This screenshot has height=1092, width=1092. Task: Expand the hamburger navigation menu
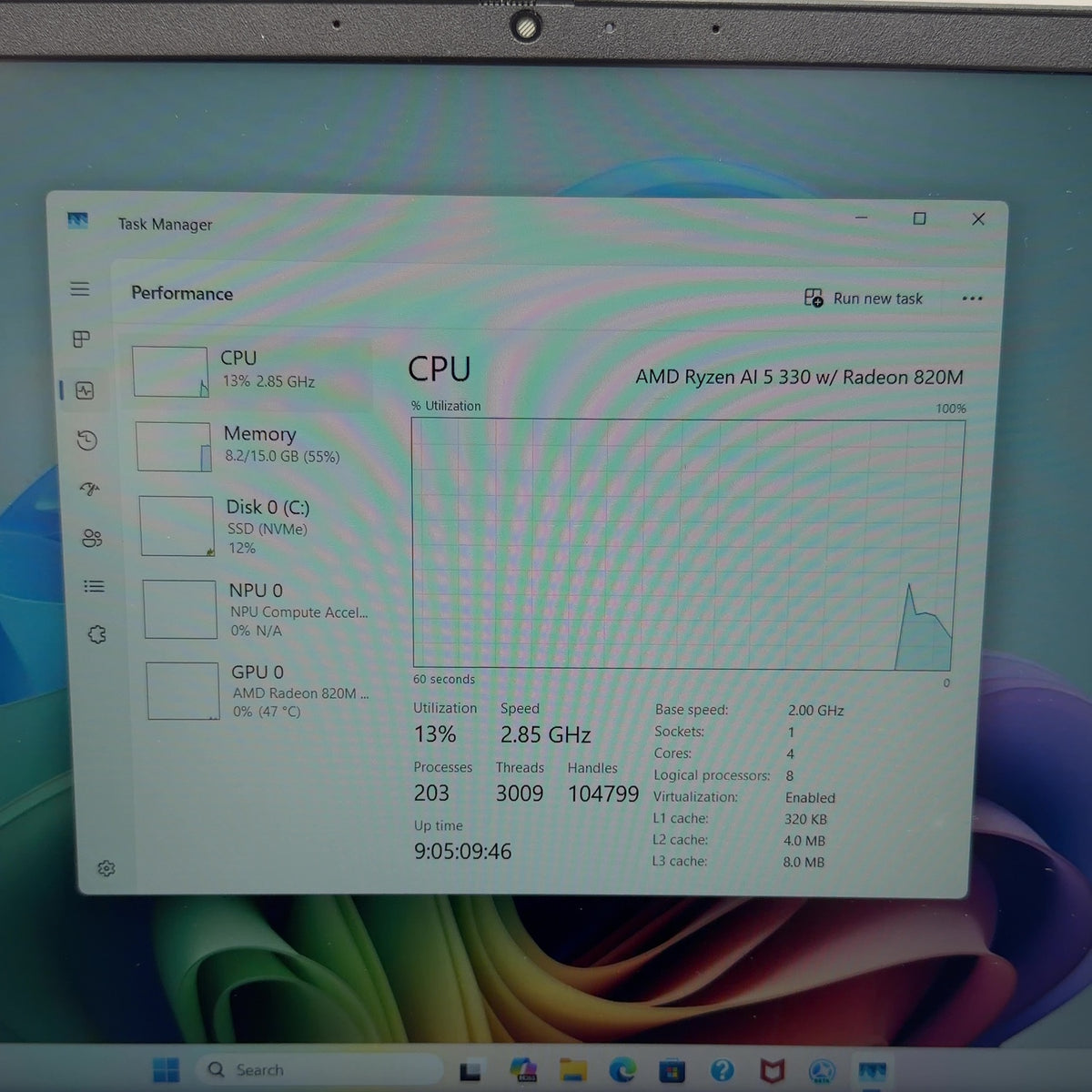[80, 288]
